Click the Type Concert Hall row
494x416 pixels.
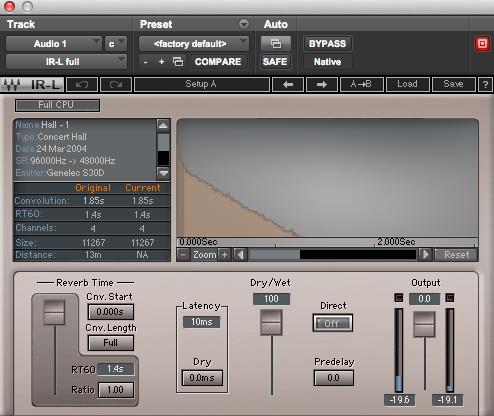85,137
